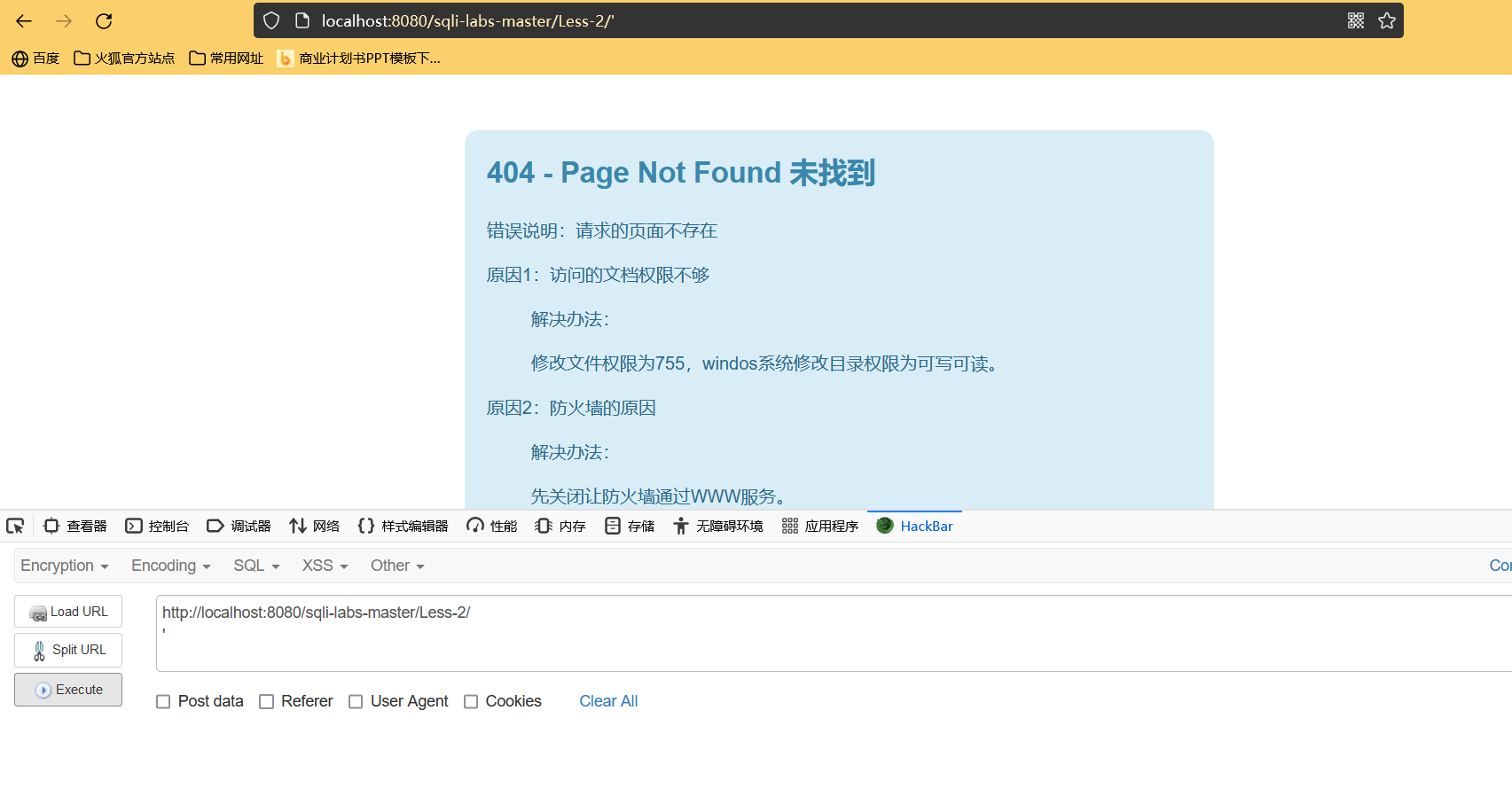Open the 常用网址 bookmark folder
Viewport: 1512px width, 812px height.
pyautogui.click(x=226, y=59)
